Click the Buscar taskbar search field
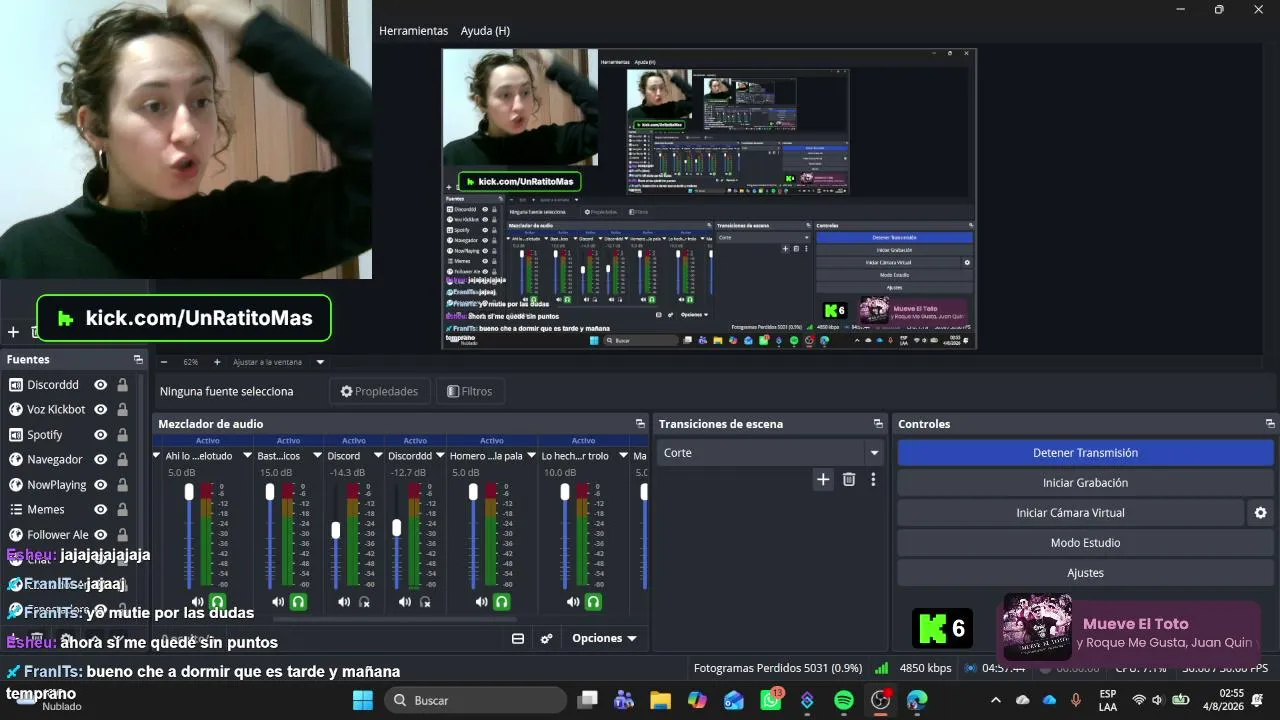 [476, 700]
